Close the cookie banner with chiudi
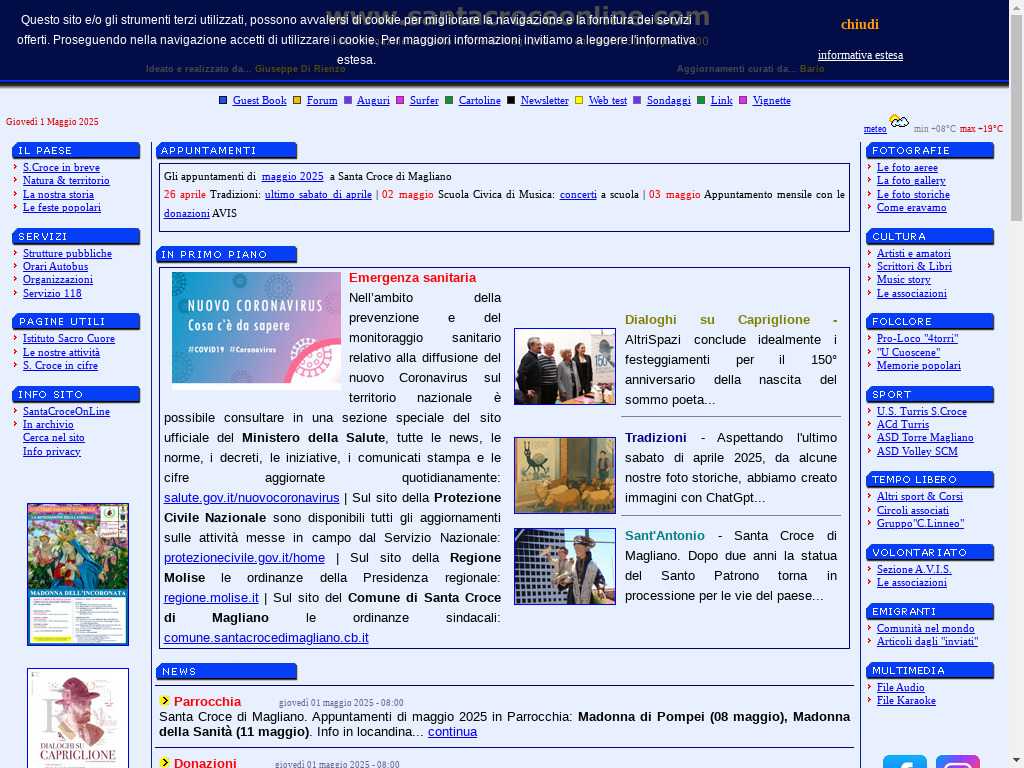This screenshot has width=1024, height=768. point(859,24)
